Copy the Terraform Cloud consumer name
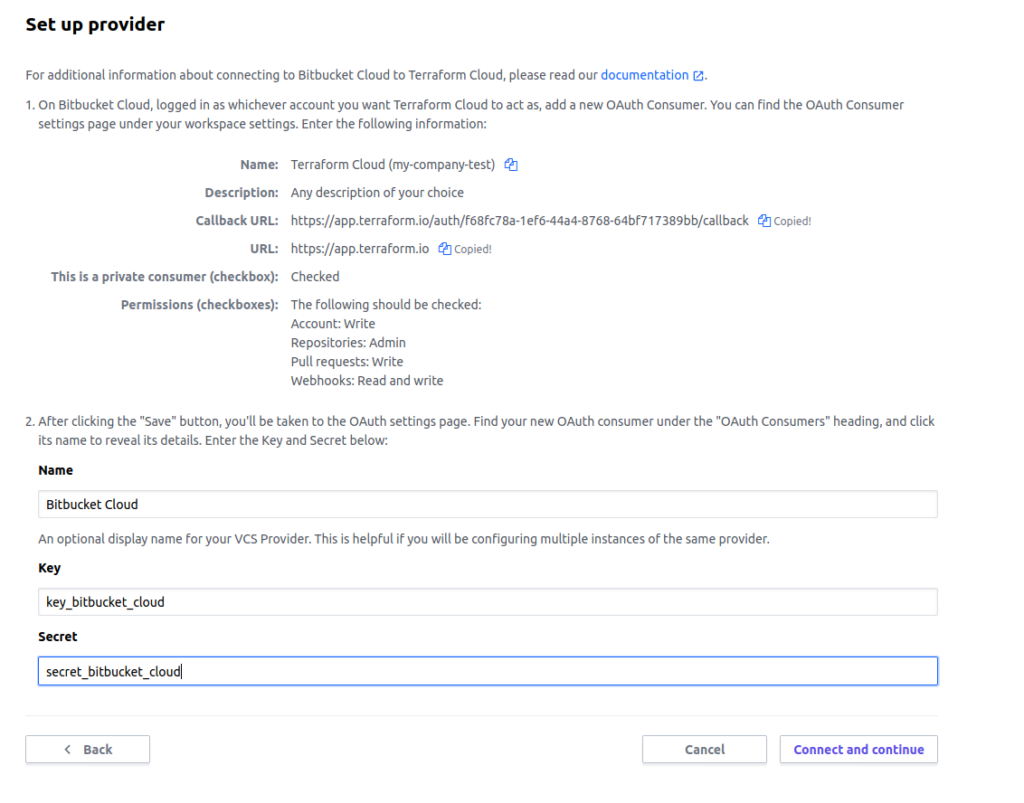 (511, 165)
